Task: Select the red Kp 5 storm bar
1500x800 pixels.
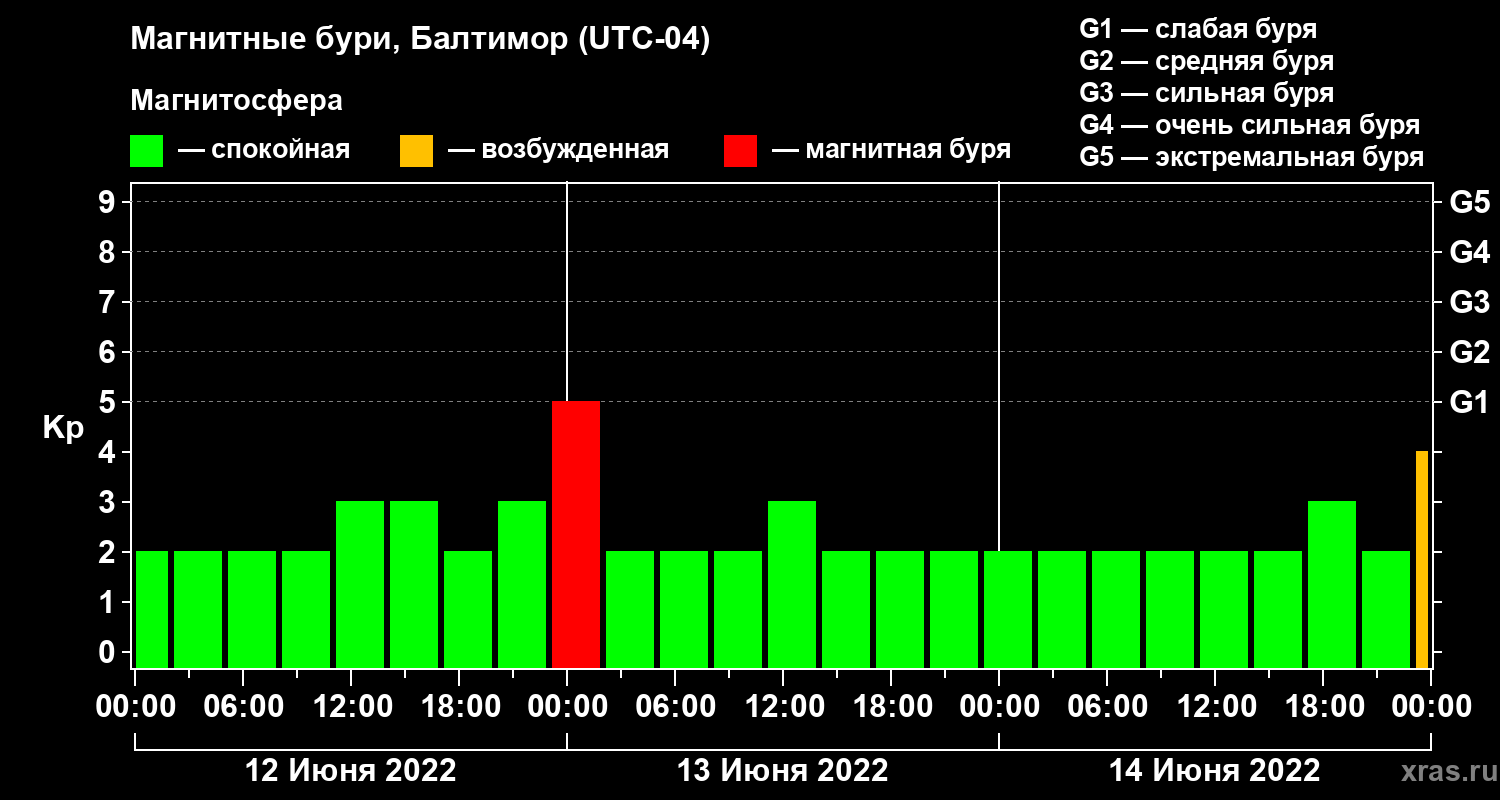Action: (x=576, y=534)
